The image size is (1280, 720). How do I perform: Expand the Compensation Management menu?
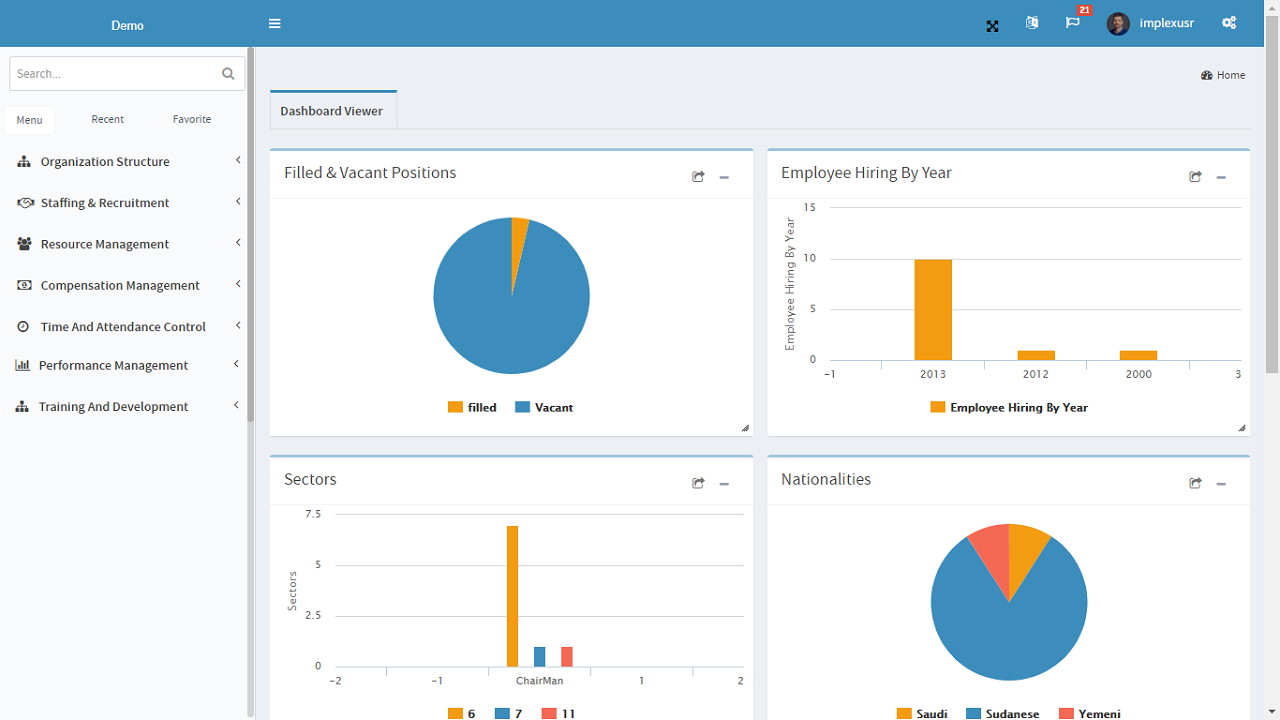(x=128, y=286)
